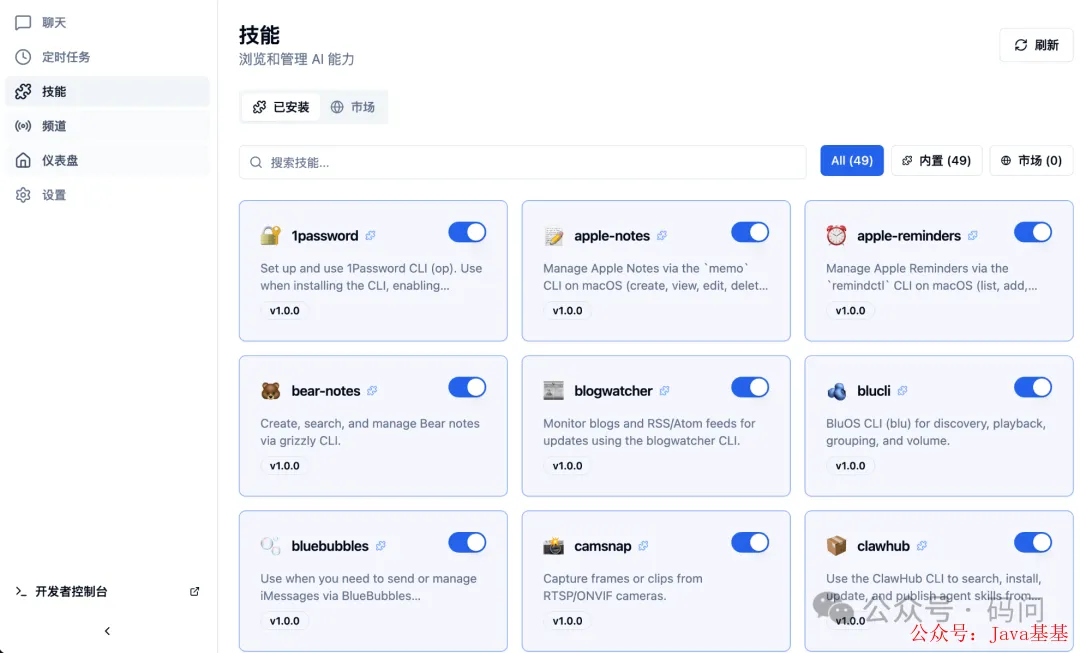Filter by 市场 (0) skills
Screen dimensions: 1080x653
click(x=1031, y=160)
